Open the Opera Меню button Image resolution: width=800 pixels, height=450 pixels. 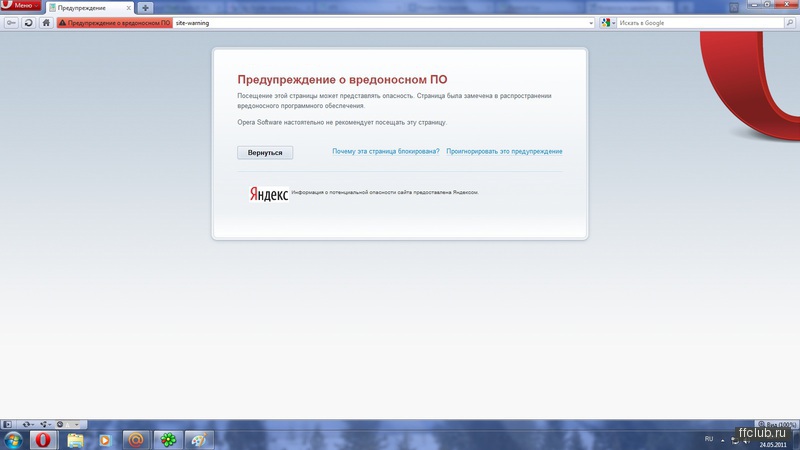point(20,5)
